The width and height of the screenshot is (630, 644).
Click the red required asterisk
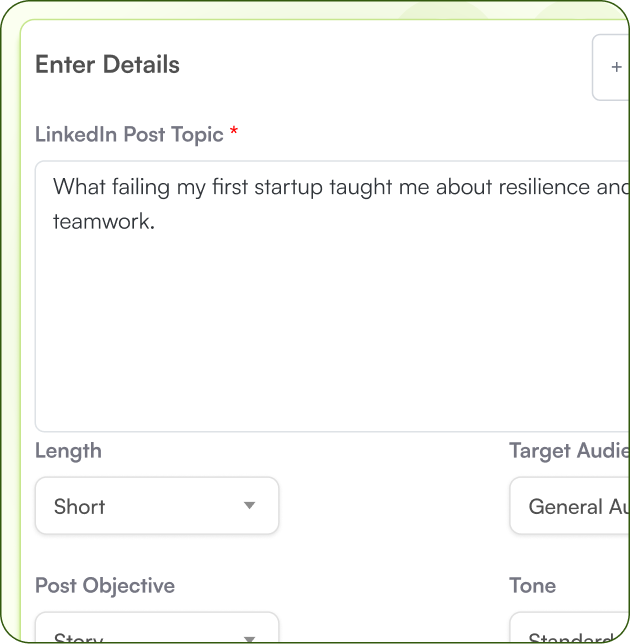(x=234, y=133)
